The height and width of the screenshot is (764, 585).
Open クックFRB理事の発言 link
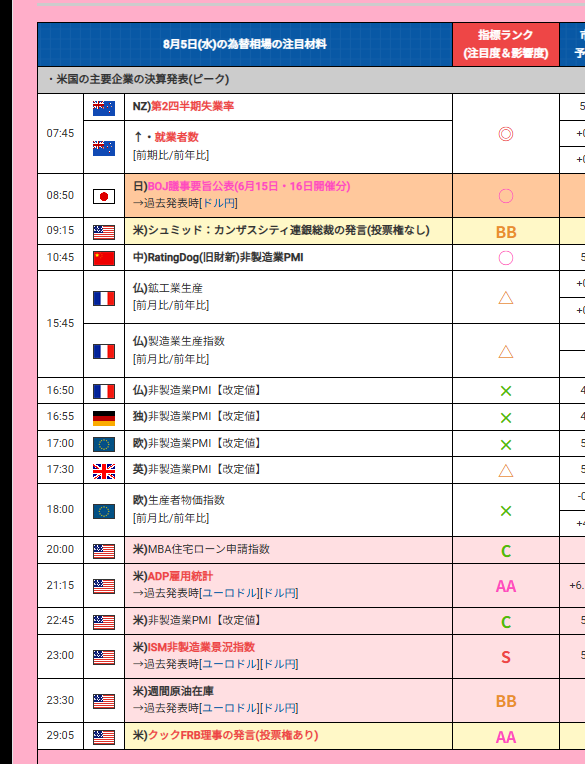(x=233, y=735)
